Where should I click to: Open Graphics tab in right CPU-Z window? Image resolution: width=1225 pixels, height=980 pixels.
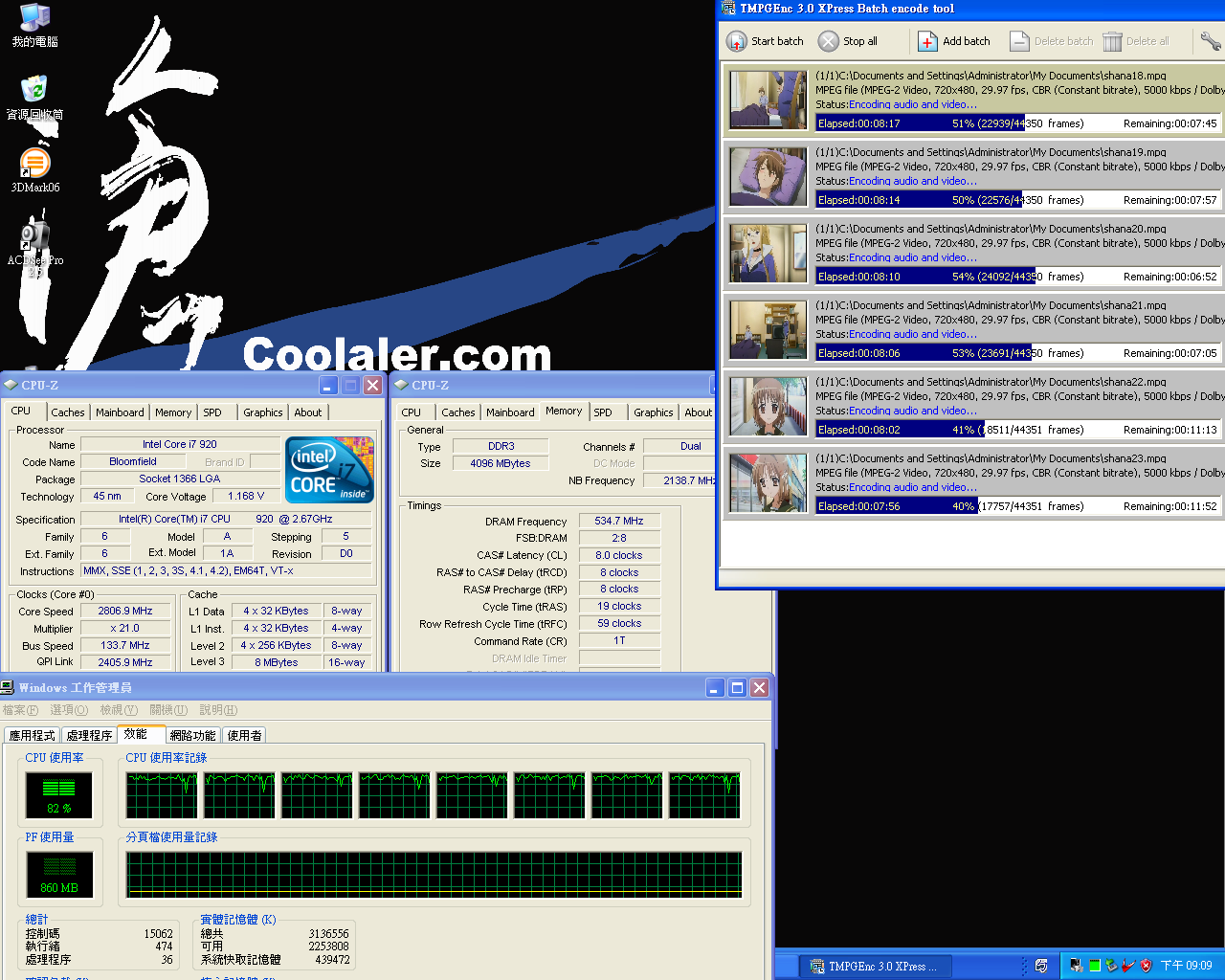tap(654, 412)
